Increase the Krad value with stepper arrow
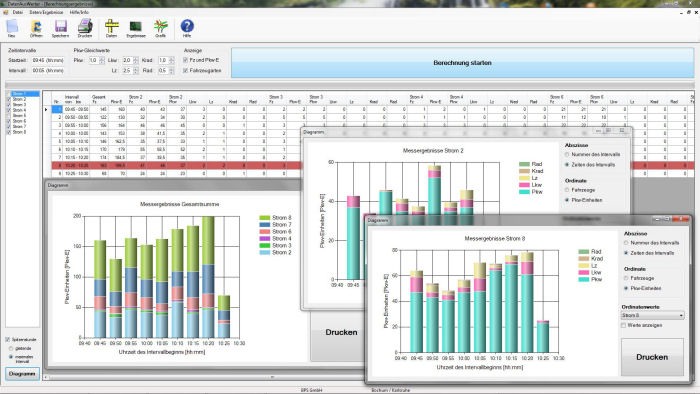 [x=171, y=58]
